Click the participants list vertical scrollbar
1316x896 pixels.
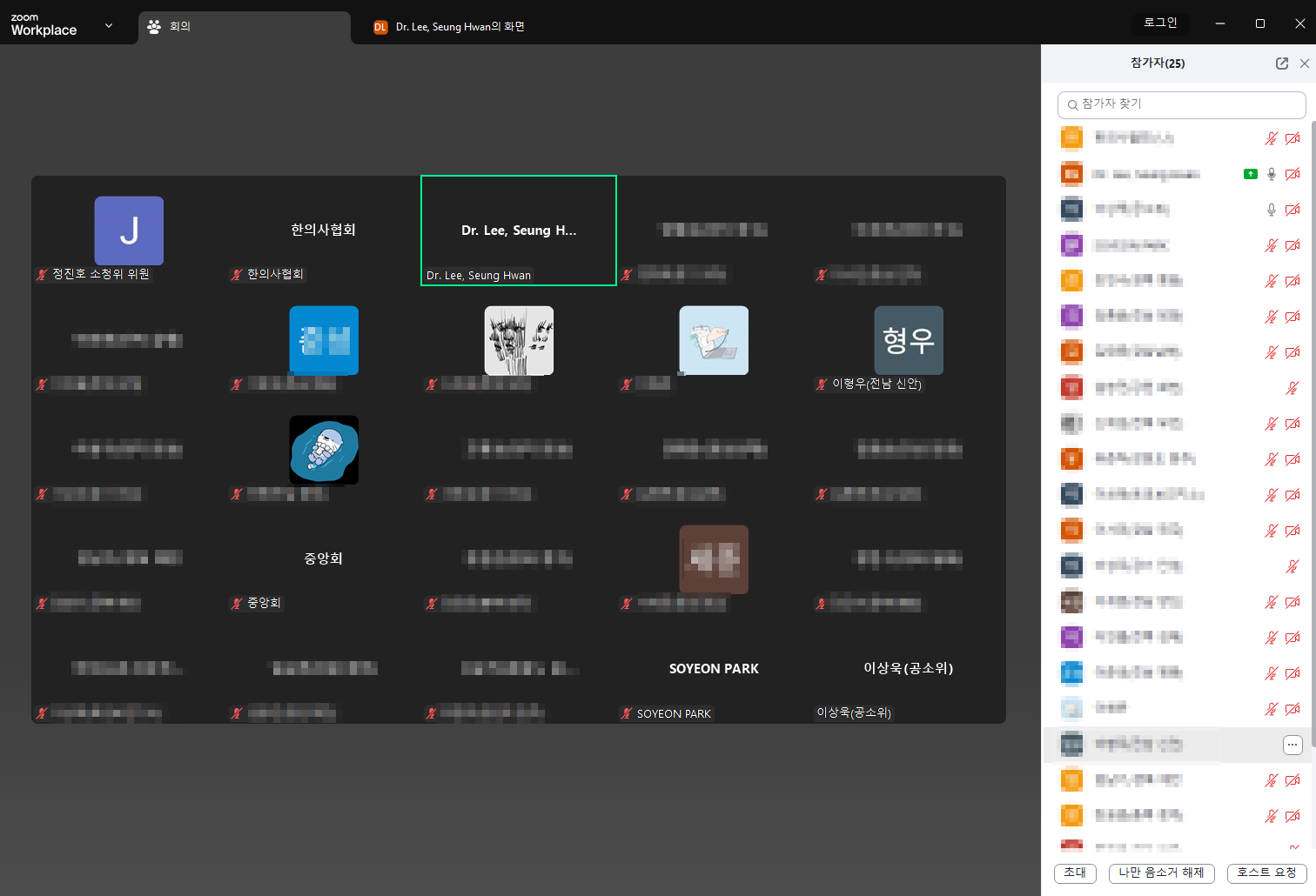pos(1312,435)
